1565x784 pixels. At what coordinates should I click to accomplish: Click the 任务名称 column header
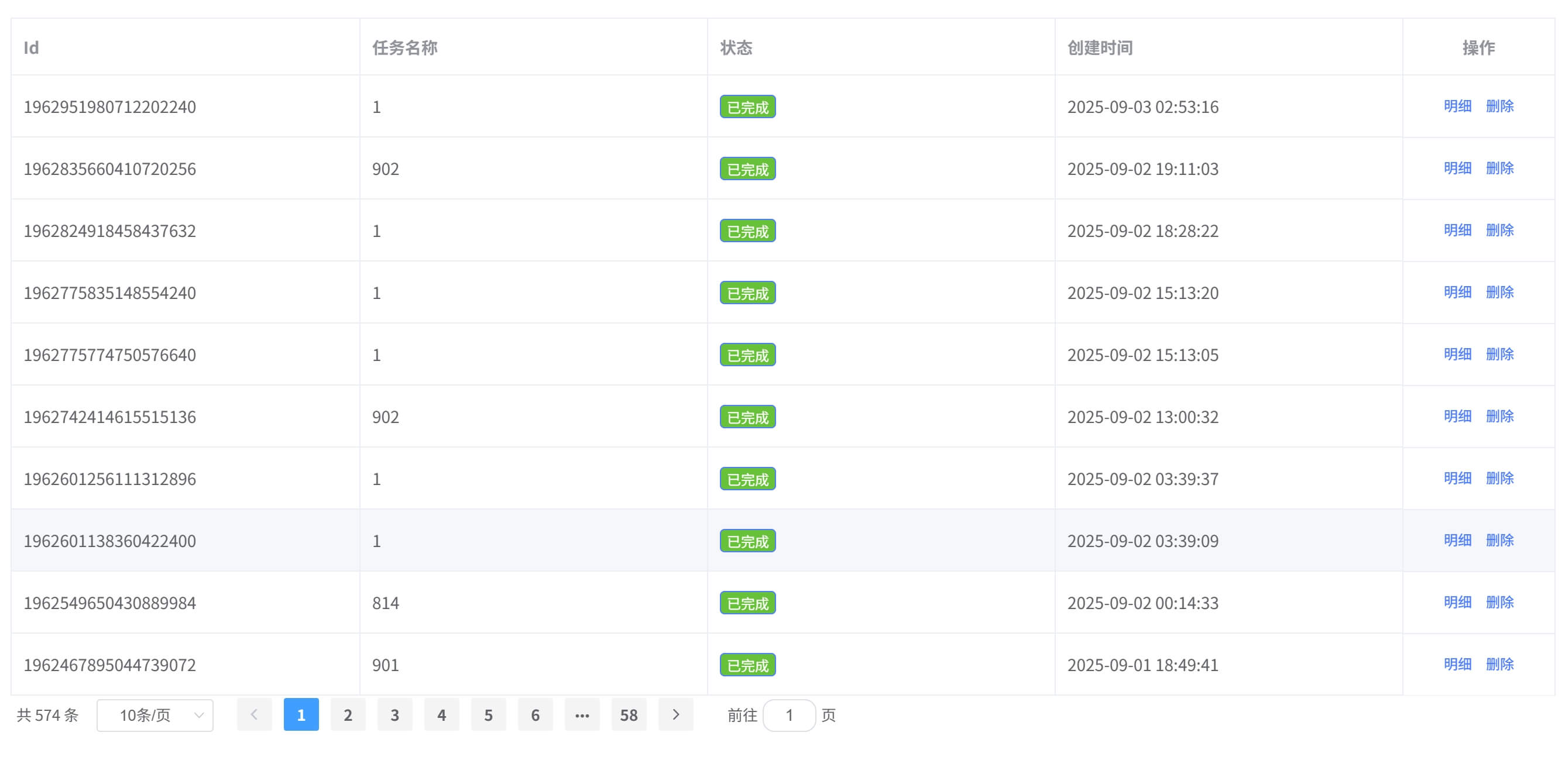click(404, 47)
